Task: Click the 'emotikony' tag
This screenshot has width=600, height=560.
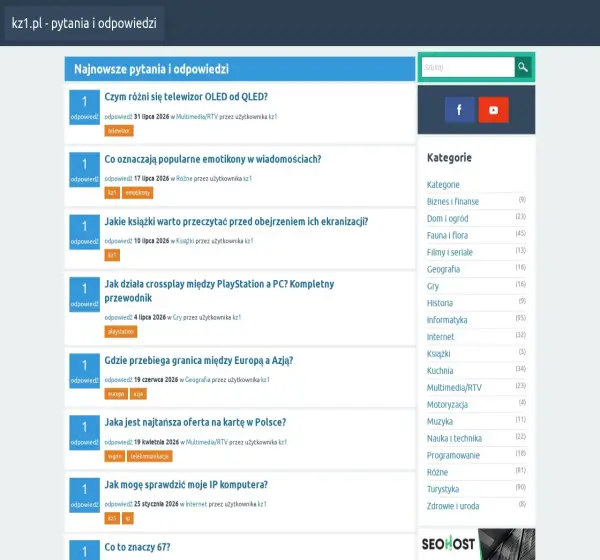Action: (x=138, y=193)
